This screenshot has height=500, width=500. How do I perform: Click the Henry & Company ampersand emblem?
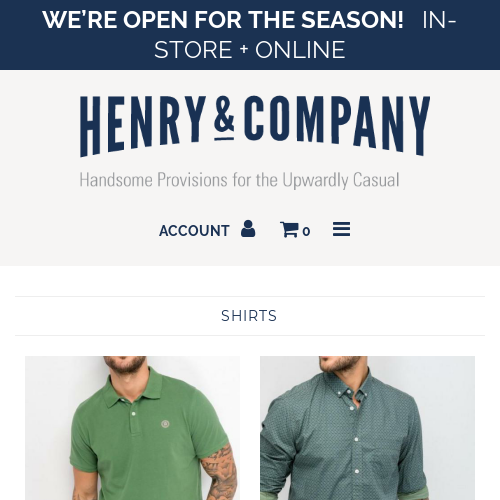point(224,118)
